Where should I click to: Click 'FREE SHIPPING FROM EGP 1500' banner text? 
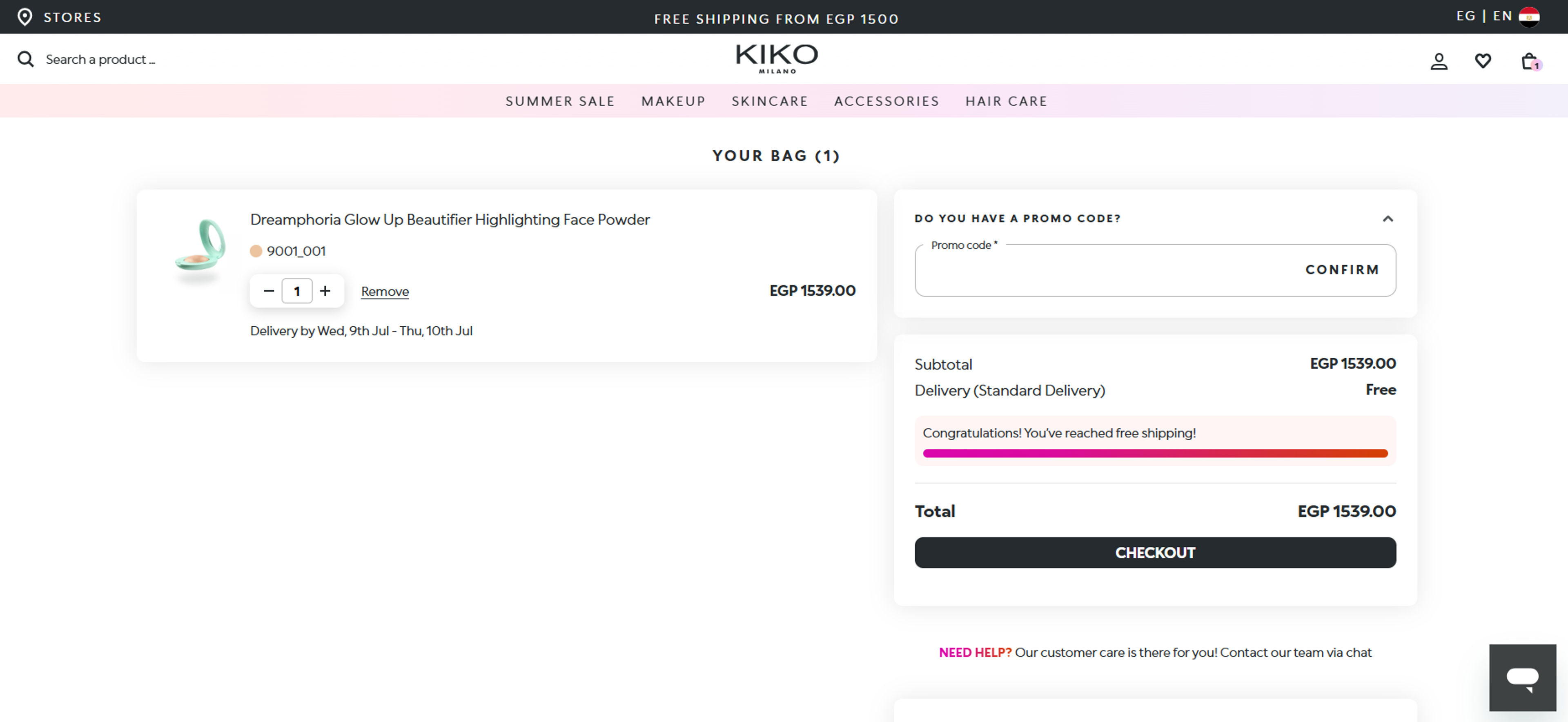pos(776,19)
